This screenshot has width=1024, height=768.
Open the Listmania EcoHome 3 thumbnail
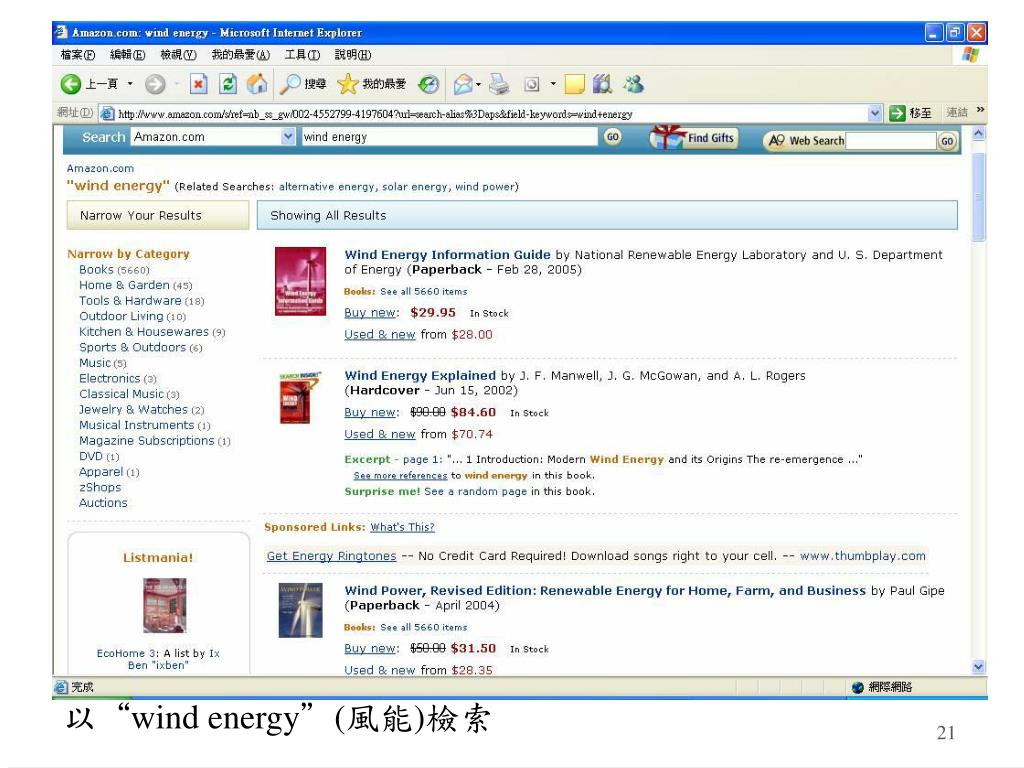165,605
